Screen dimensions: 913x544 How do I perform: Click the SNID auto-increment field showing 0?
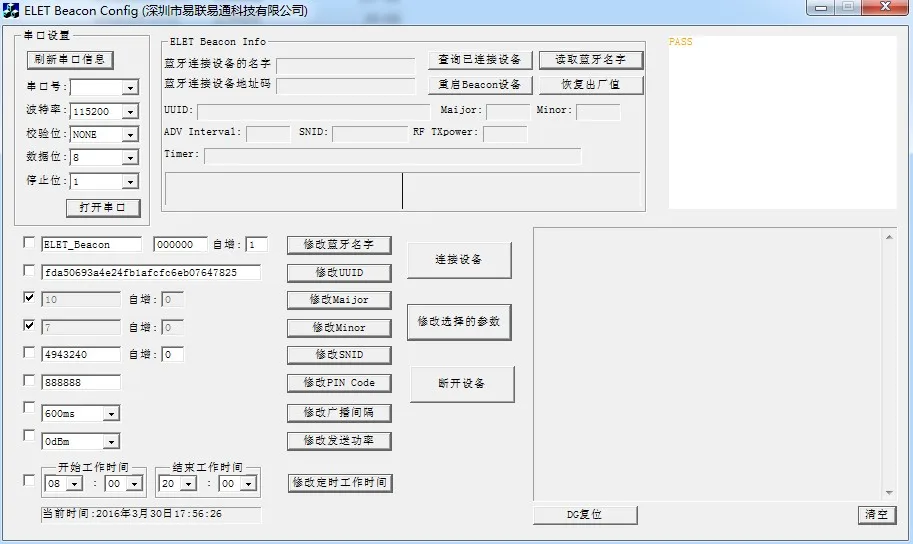173,355
